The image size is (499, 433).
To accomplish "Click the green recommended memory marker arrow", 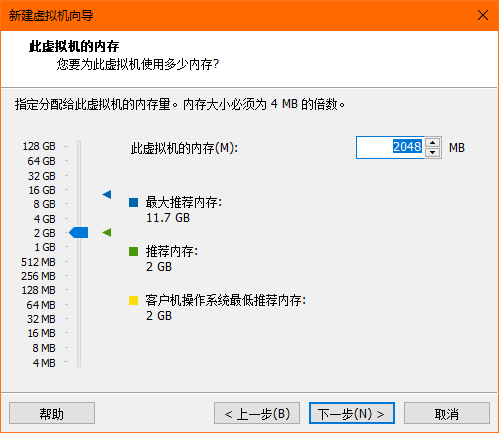I will [107, 232].
